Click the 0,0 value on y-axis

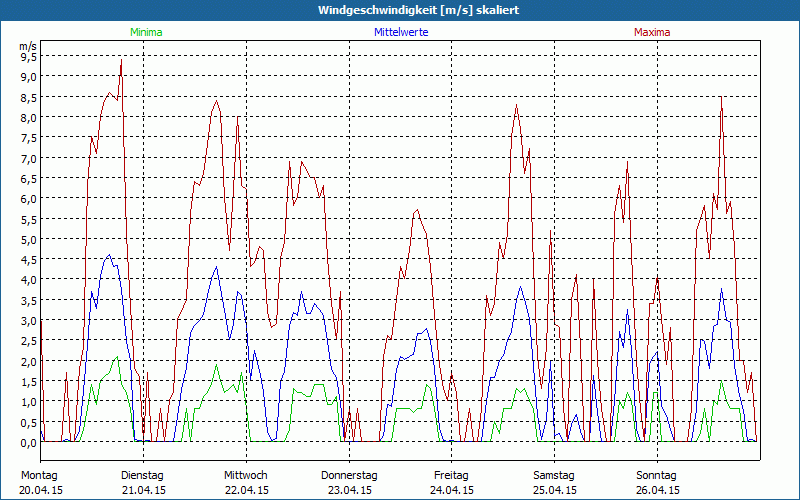29,443
